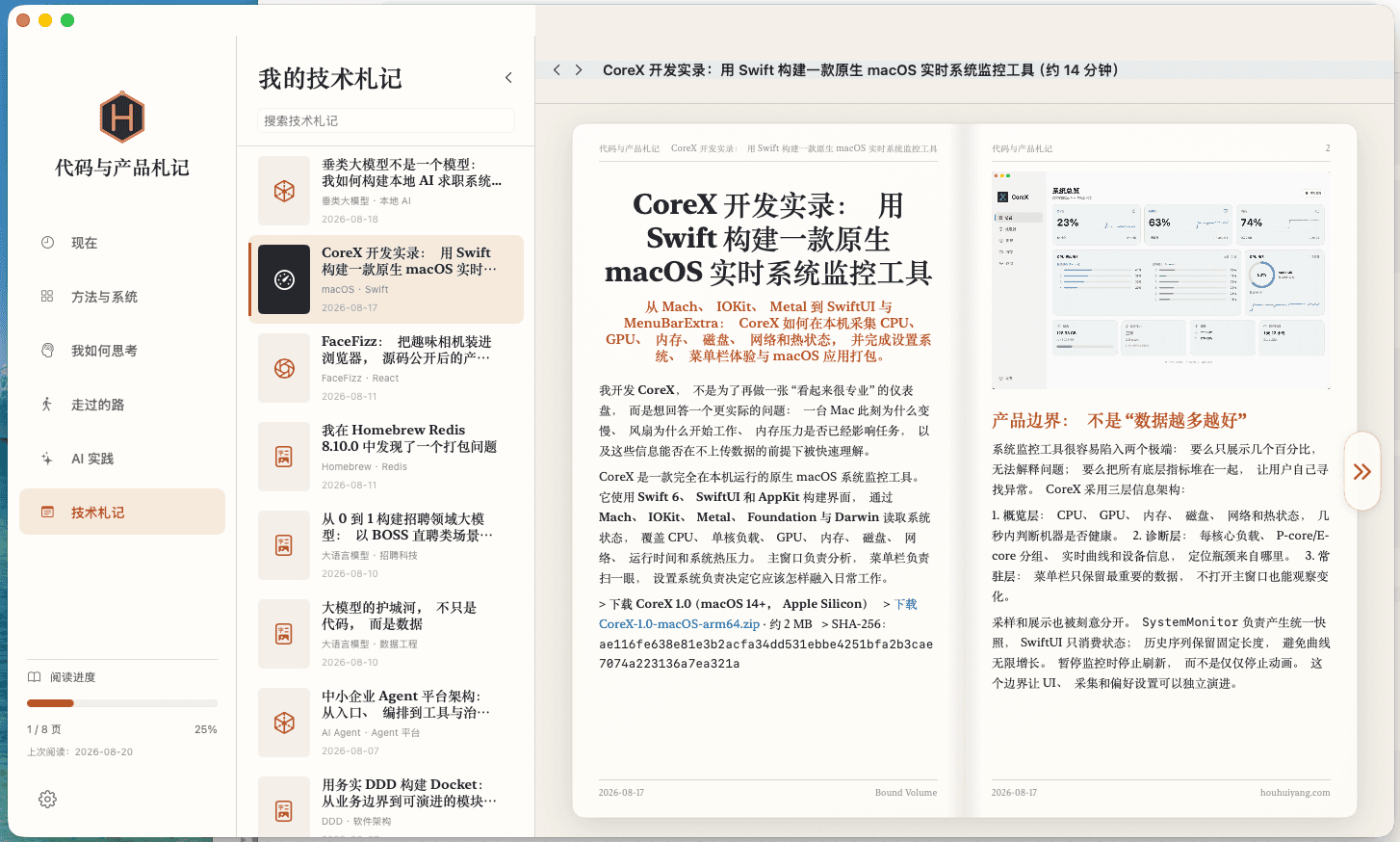Click the 垂类大模型 · 本地 AI tags
The width and height of the screenshot is (1400, 842).
(366, 200)
